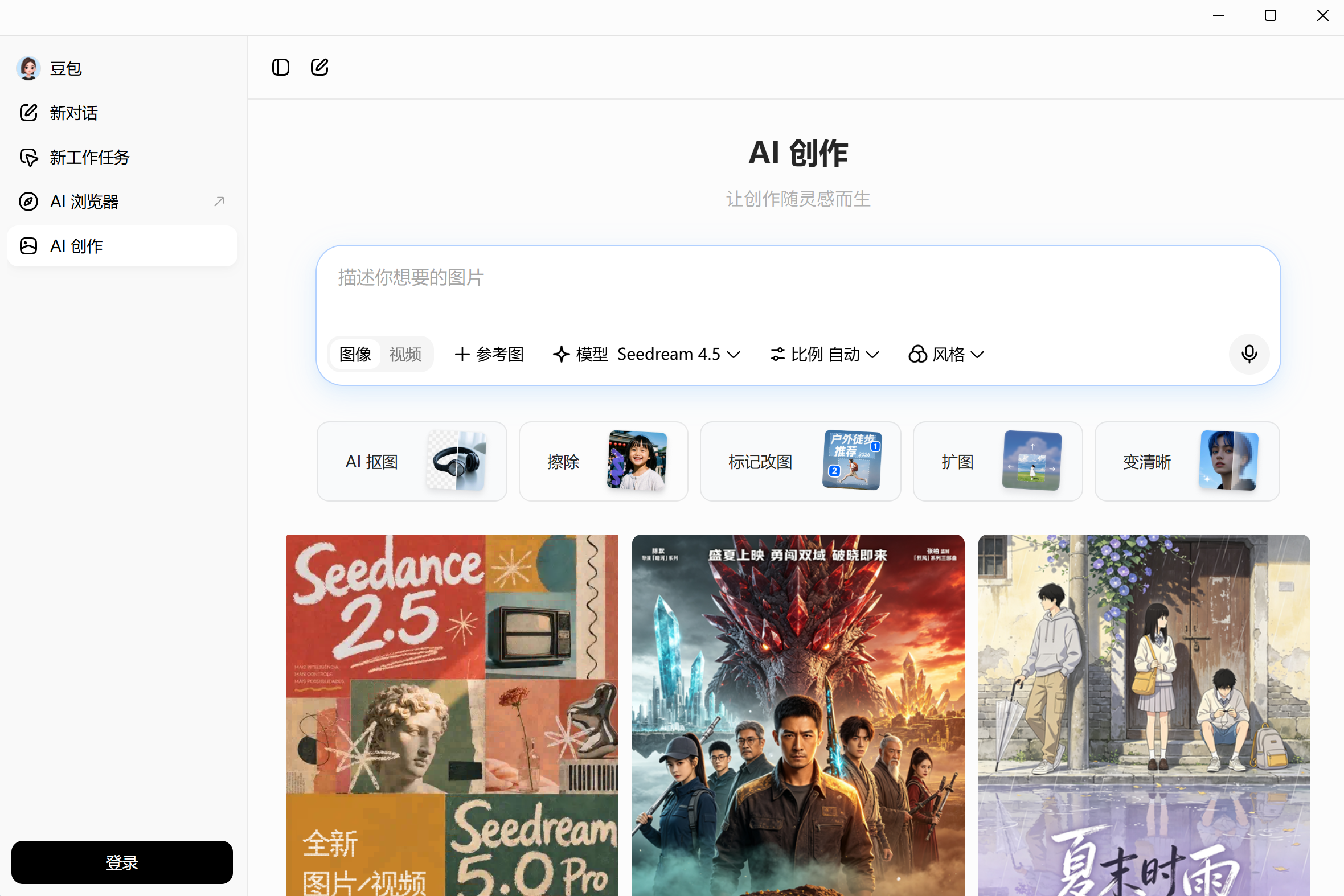Add a reference image with 参考图

click(x=489, y=354)
